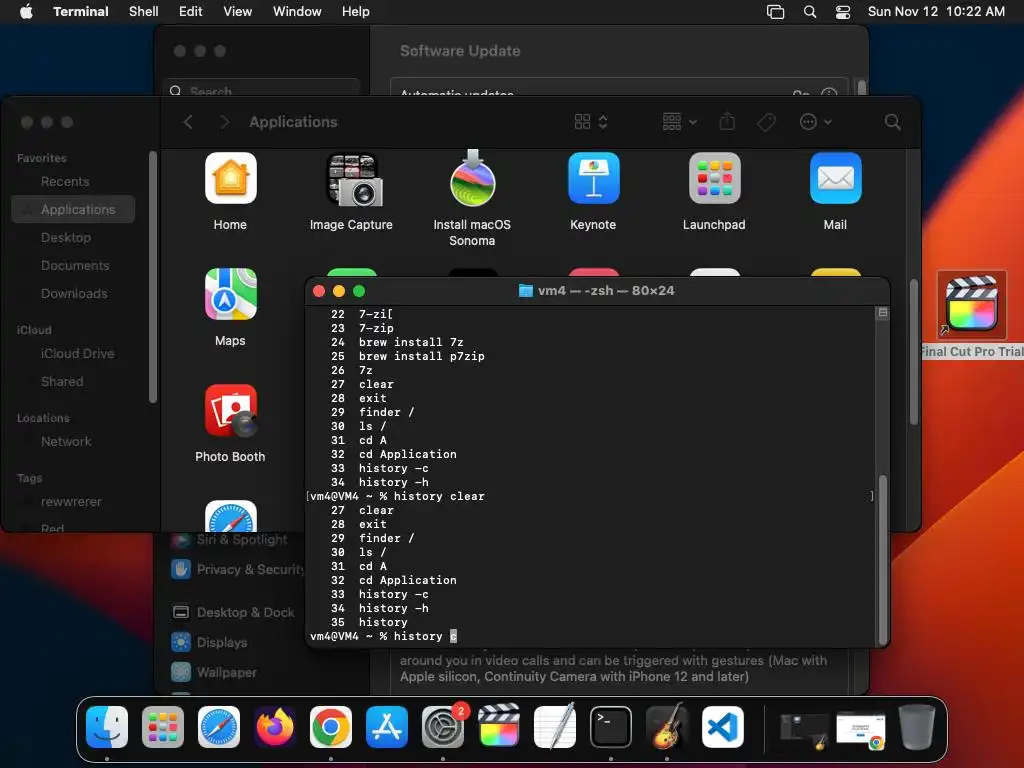Select Network in Finder sidebar

coord(66,441)
